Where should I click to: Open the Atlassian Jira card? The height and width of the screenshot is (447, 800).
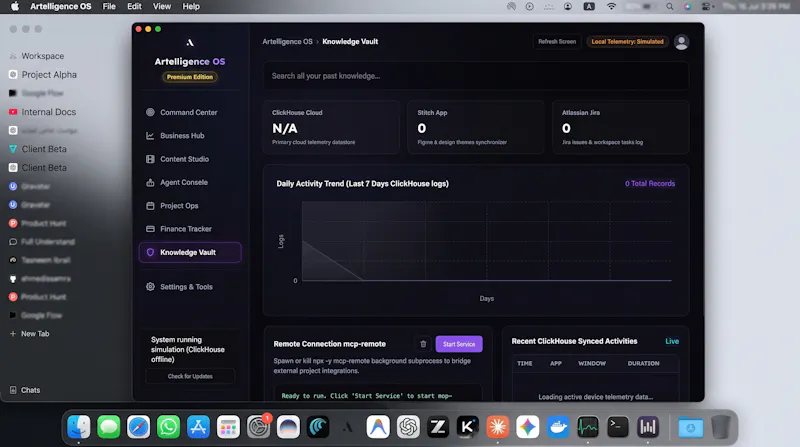pyautogui.click(x=620, y=127)
